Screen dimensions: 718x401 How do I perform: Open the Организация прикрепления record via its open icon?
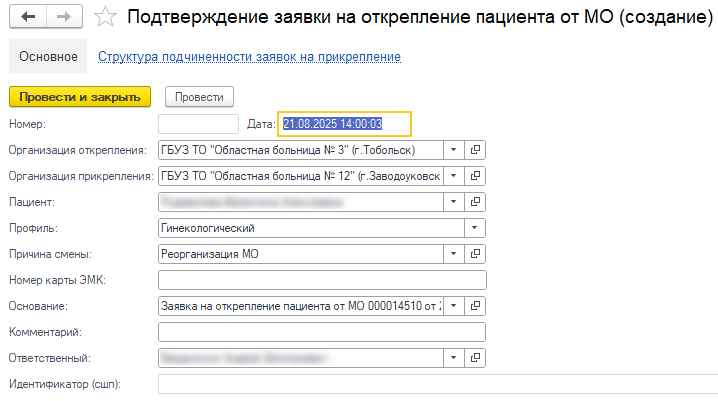coord(476,176)
